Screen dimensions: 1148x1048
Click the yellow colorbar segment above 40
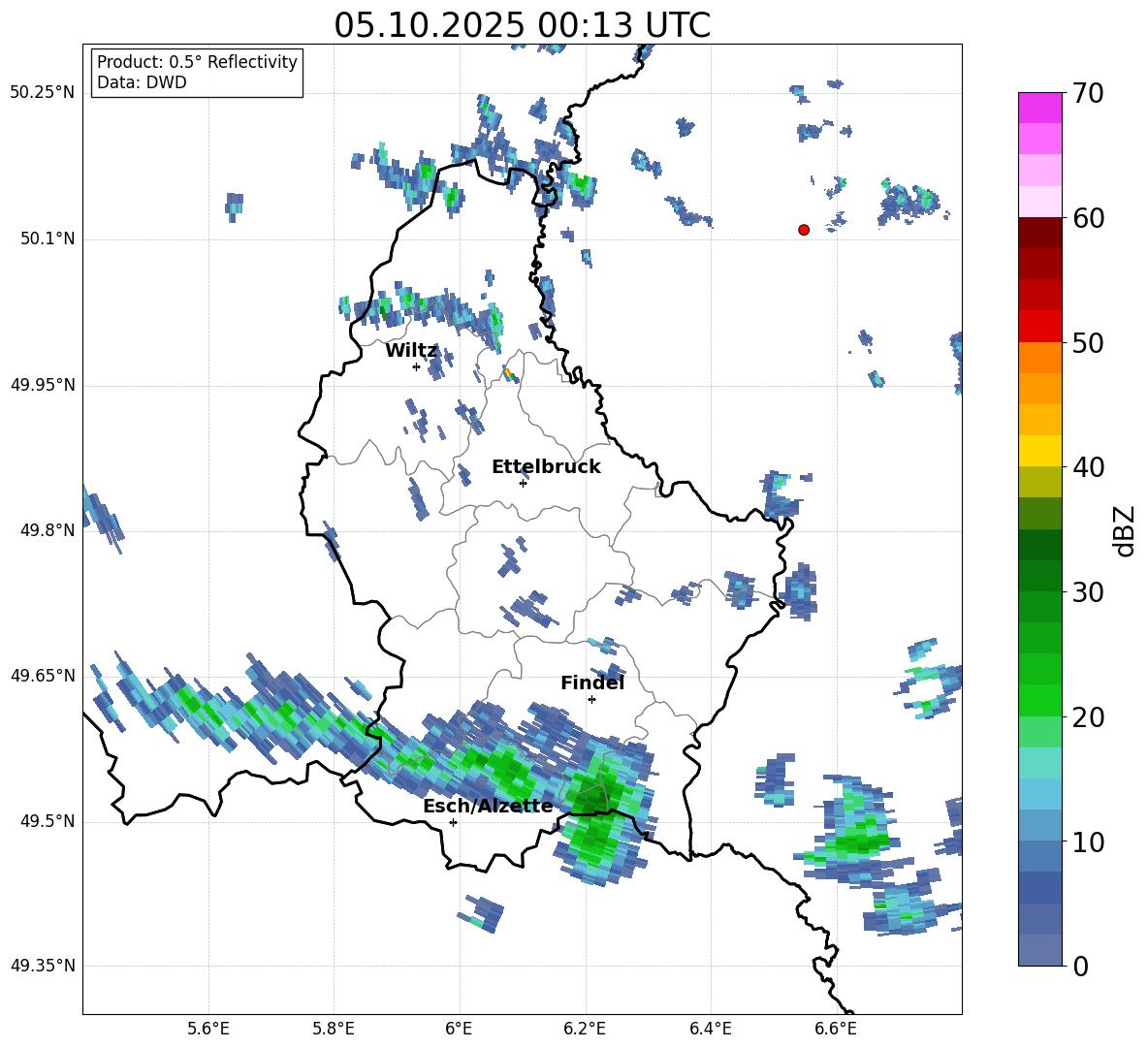1039,452
